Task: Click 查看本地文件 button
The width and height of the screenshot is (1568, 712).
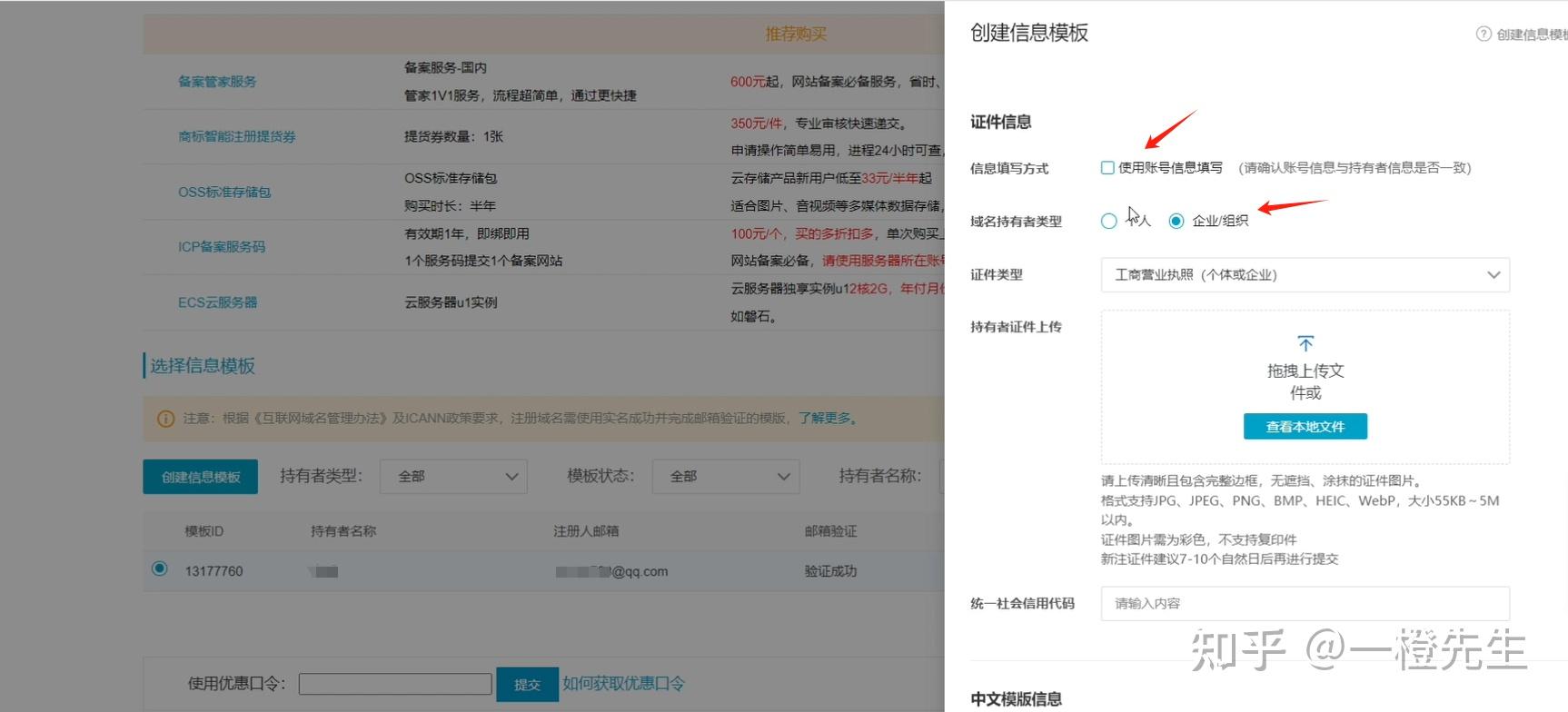Action: 1305,427
